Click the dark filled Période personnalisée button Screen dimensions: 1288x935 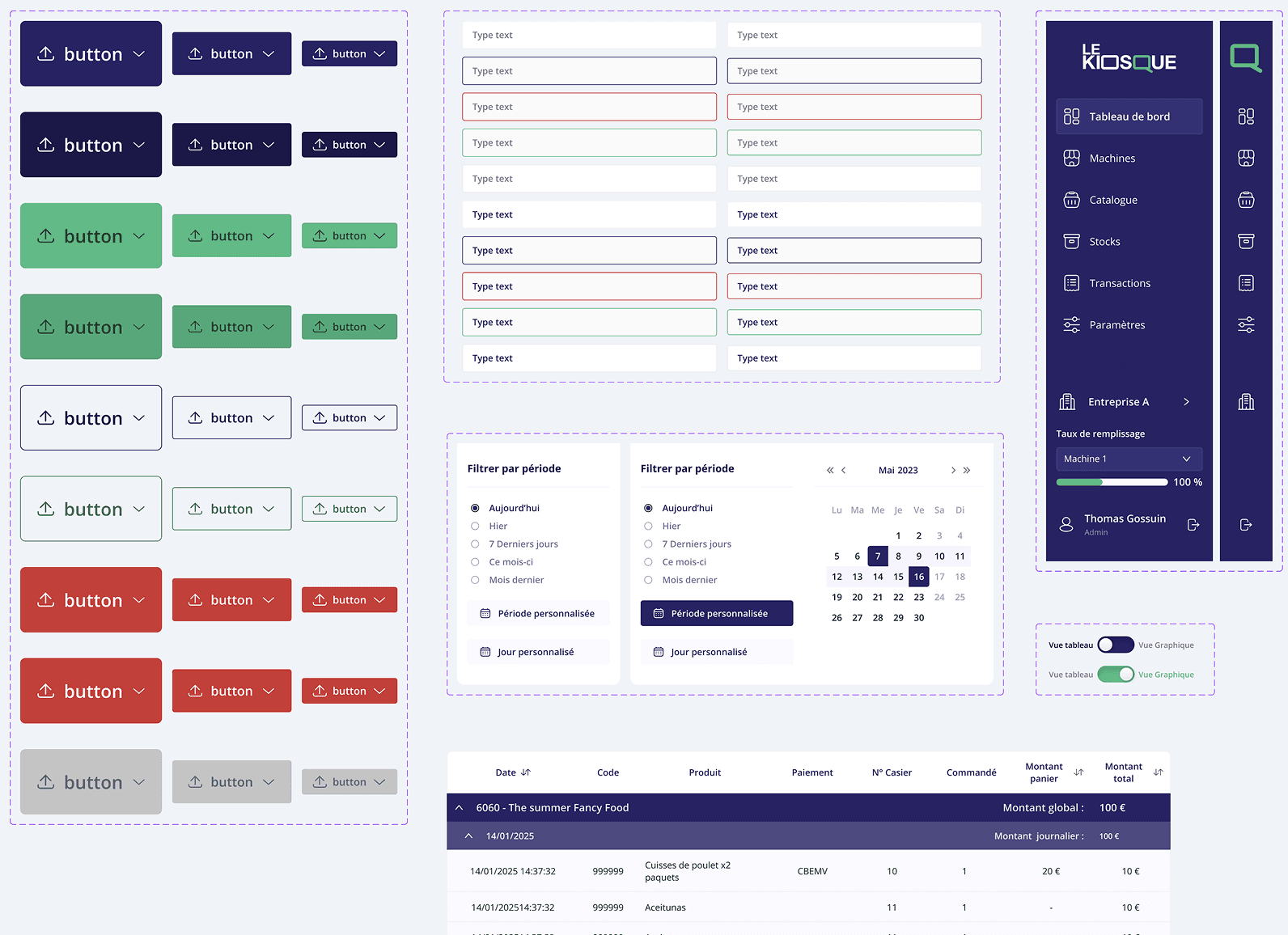717,613
